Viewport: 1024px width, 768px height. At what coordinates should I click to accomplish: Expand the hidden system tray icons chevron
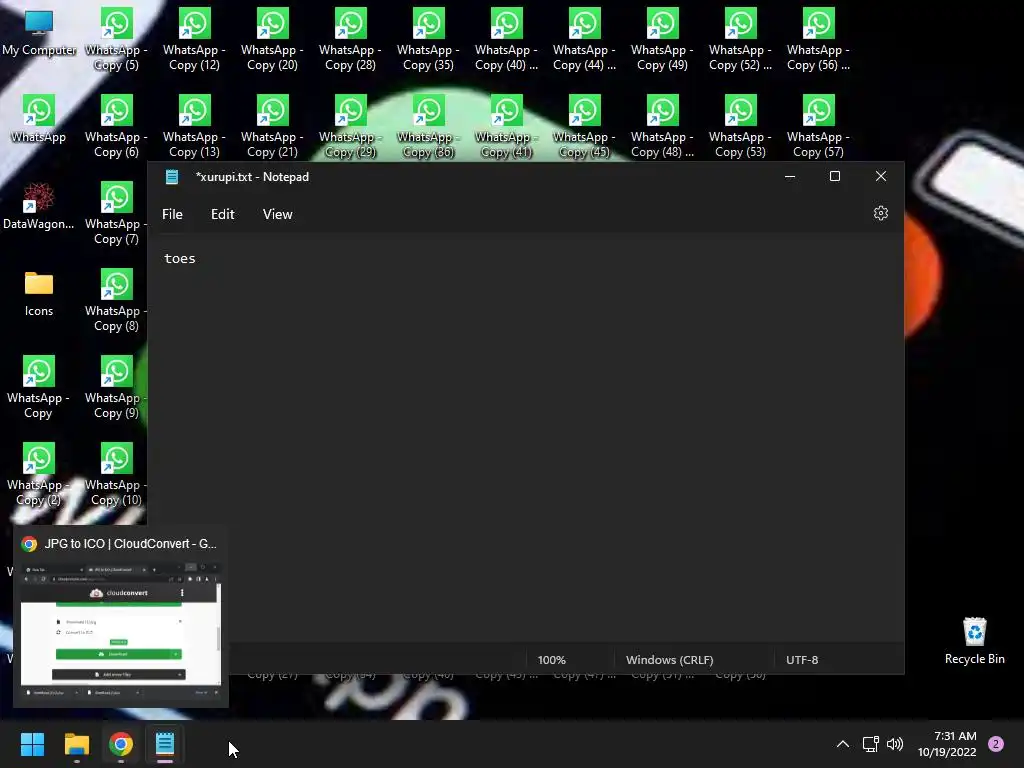pos(843,744)
